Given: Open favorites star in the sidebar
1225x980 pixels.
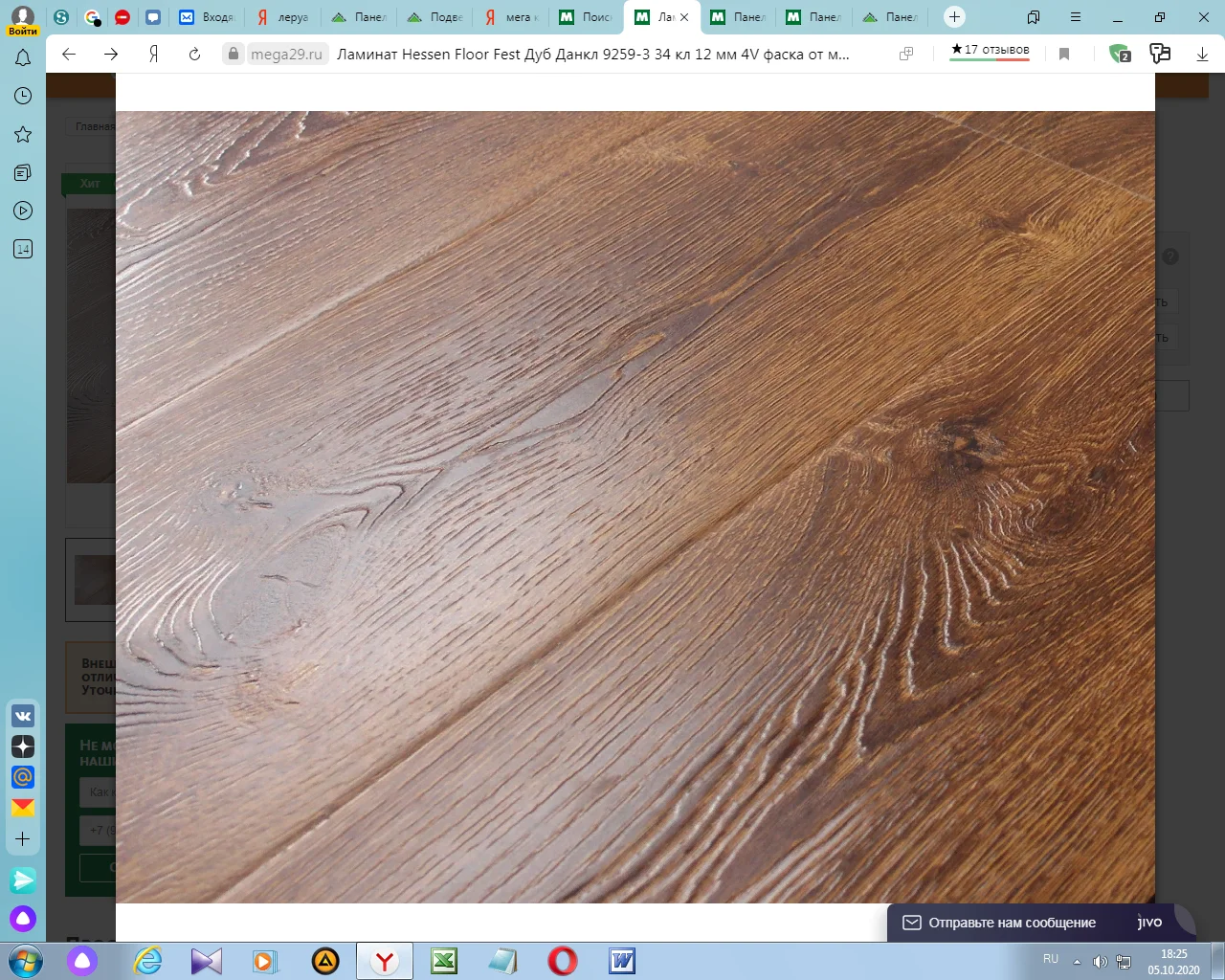Looking at the screenshot, I should click(x=23, y=134).
